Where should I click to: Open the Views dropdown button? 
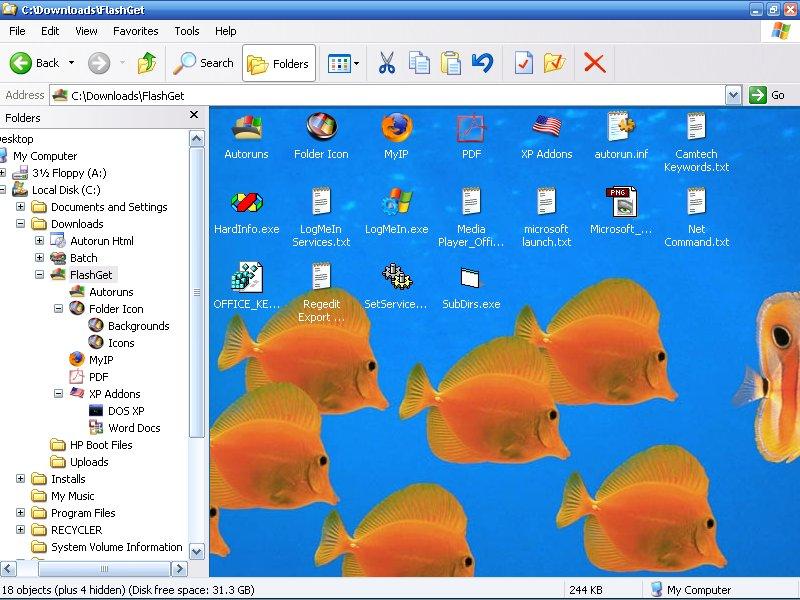point(343,63)
